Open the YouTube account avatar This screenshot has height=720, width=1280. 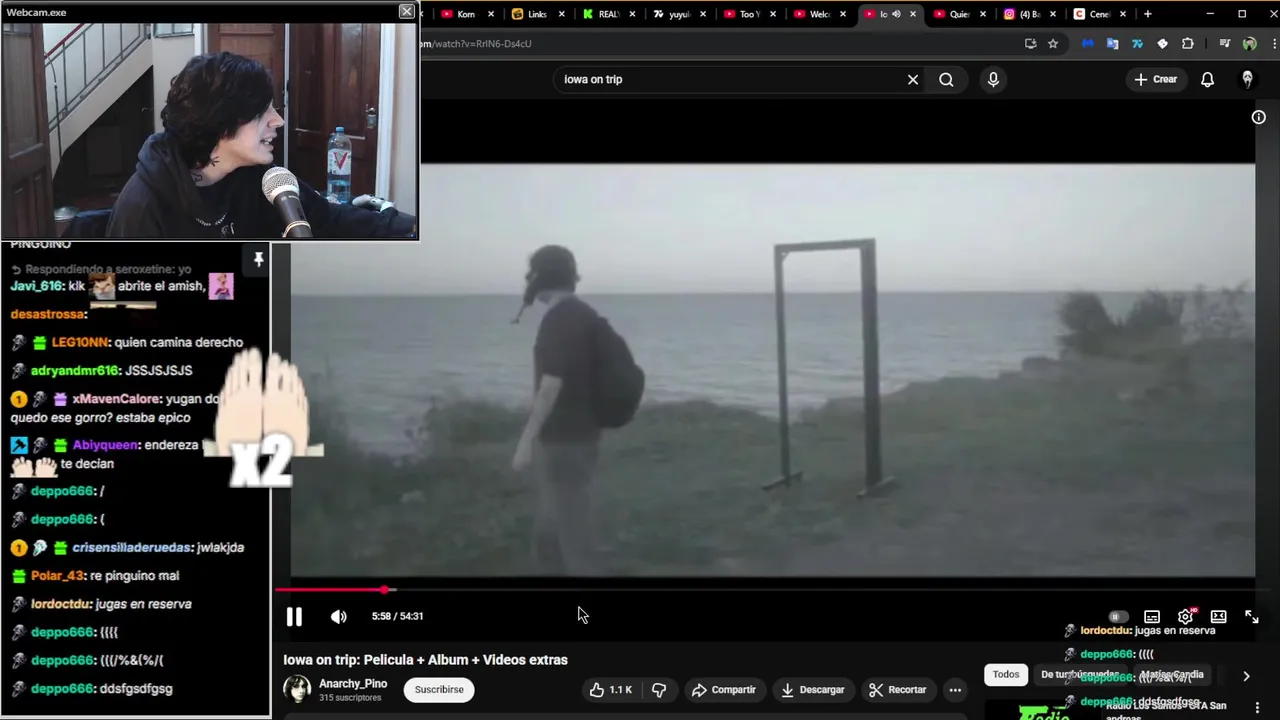click(1247, 80)
